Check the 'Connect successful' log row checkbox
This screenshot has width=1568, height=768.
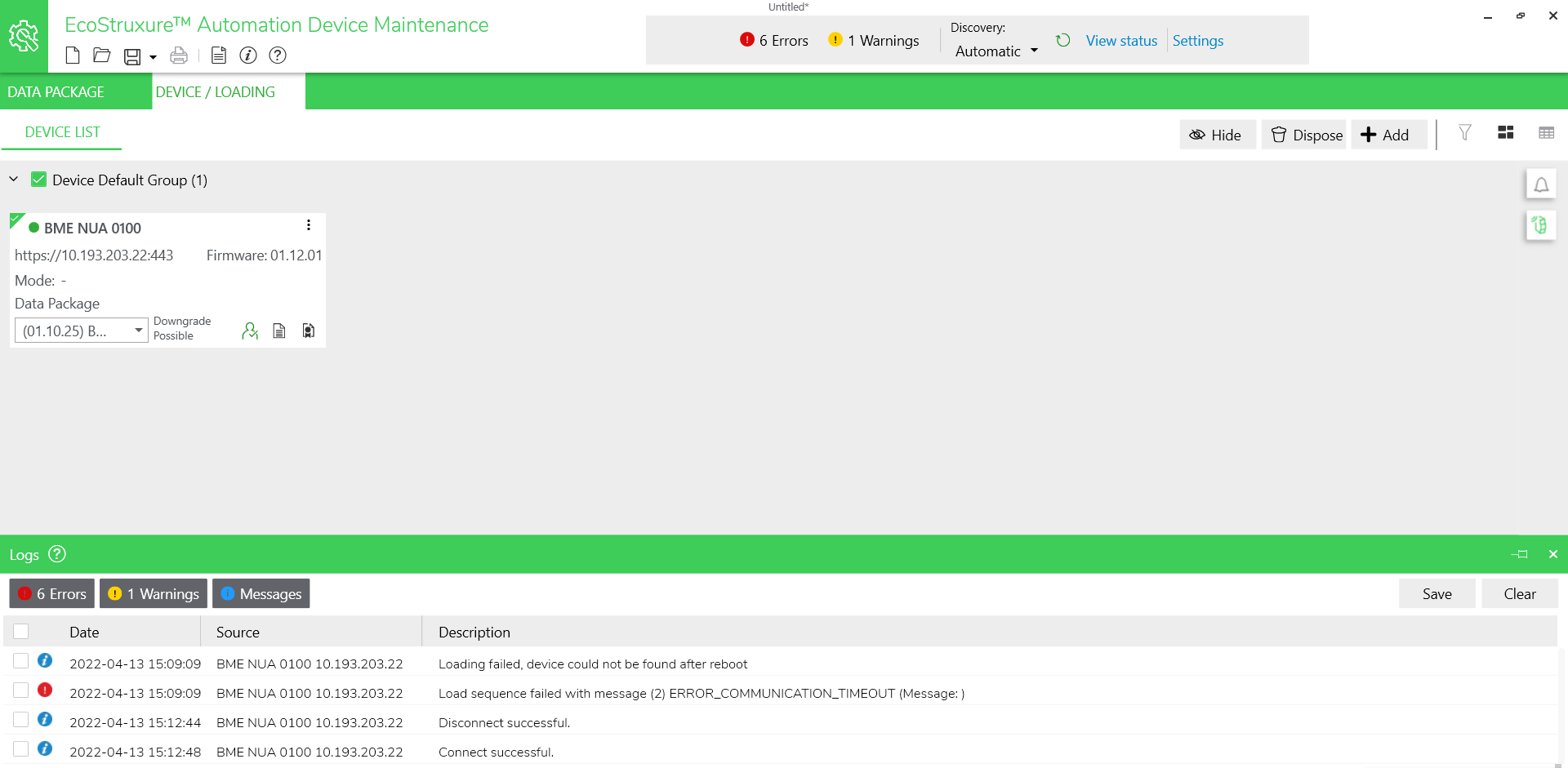[x=21, y=748]
